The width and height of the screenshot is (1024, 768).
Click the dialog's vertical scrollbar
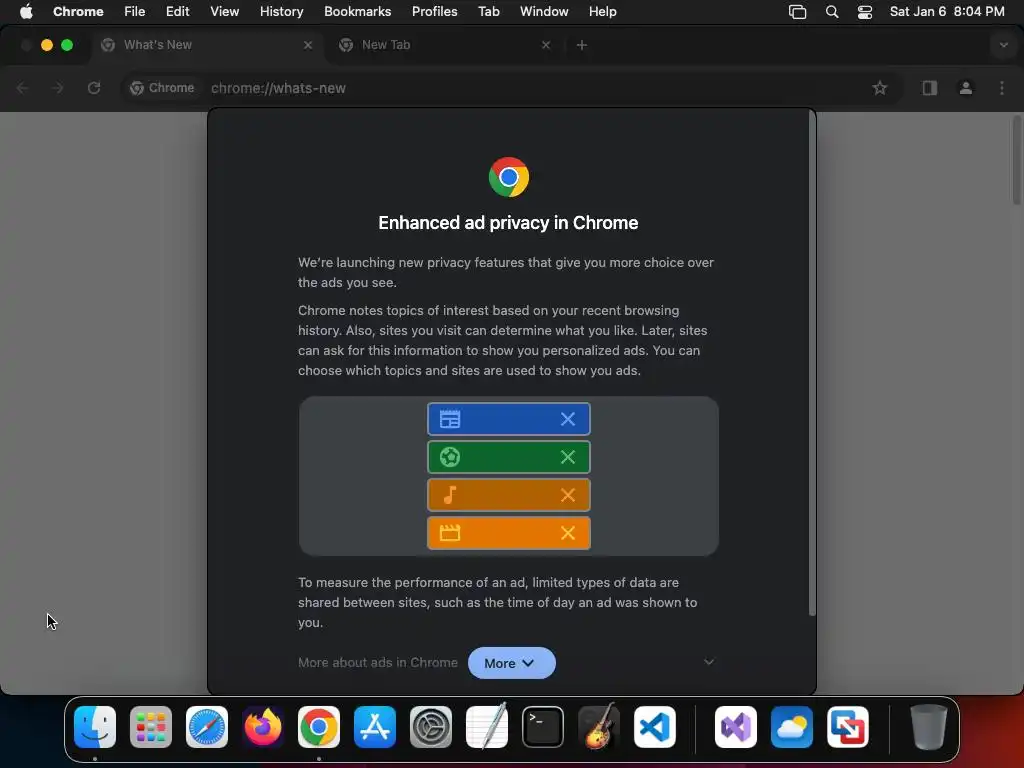tap(812, 363)
